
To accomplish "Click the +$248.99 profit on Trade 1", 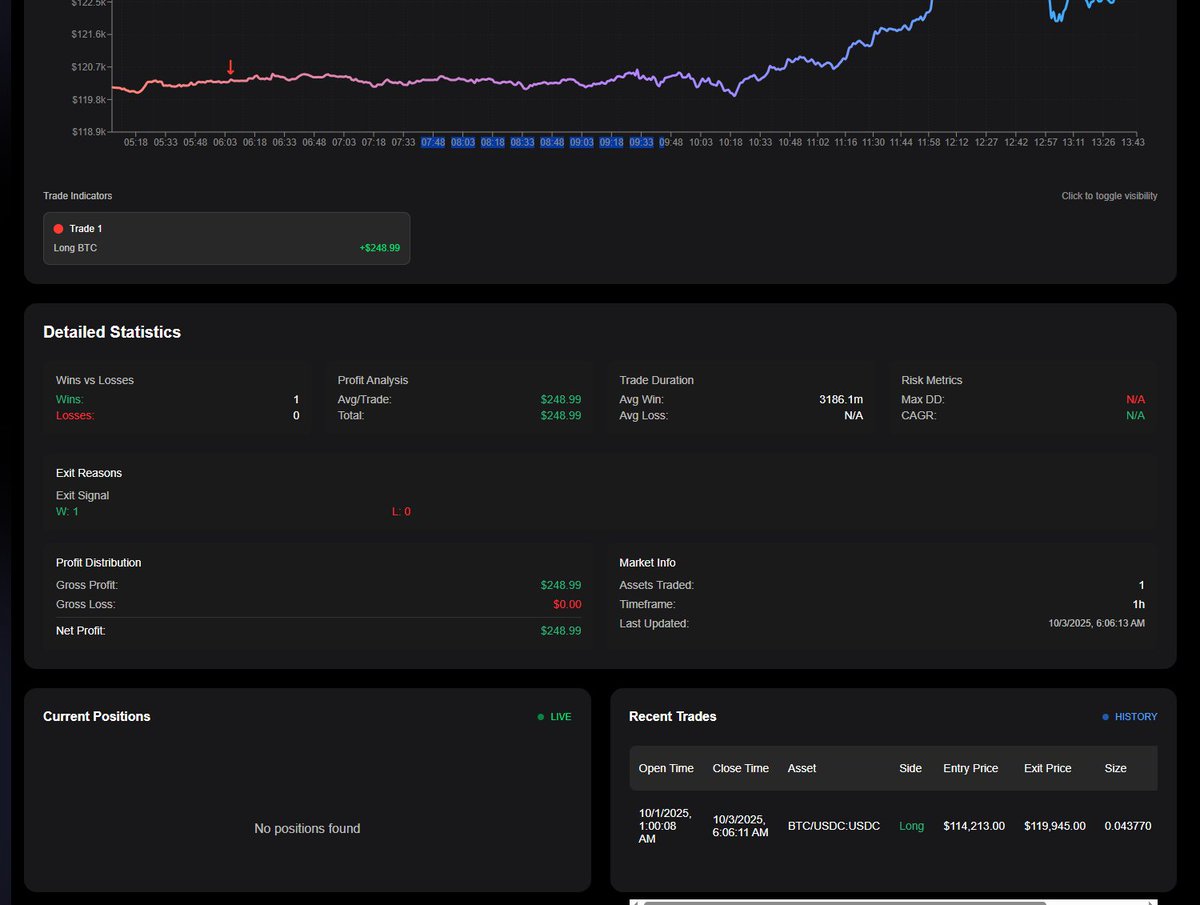I will coord(380,248).
